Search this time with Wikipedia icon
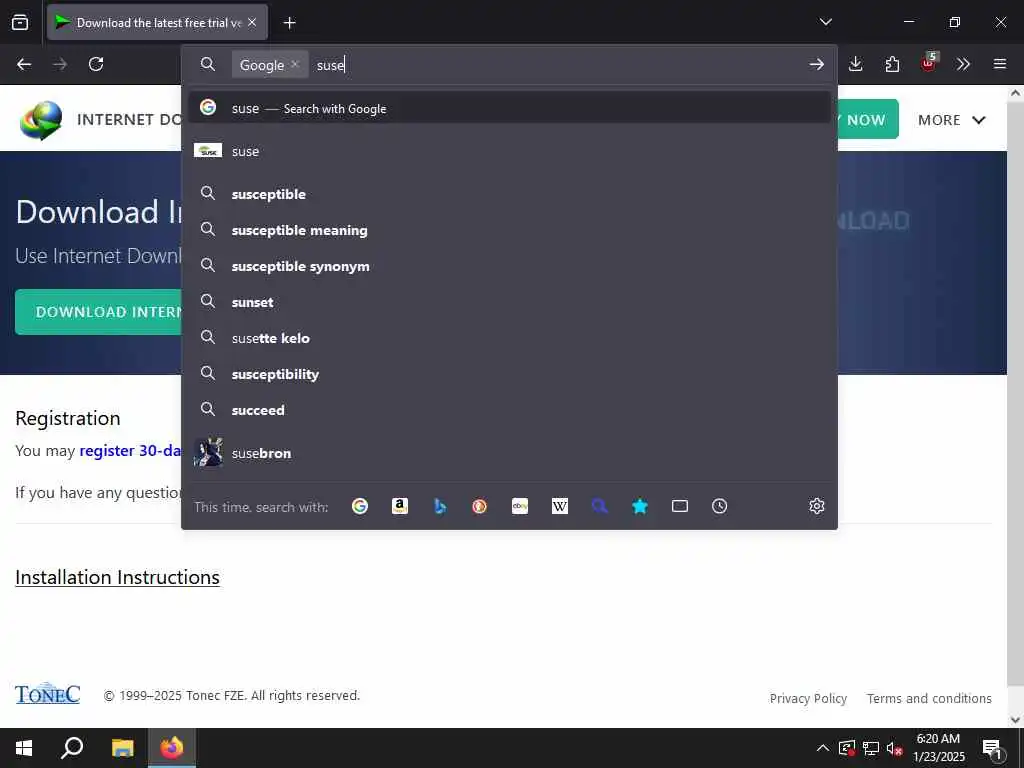This screenshot has height=768, width=1024. 560,506
